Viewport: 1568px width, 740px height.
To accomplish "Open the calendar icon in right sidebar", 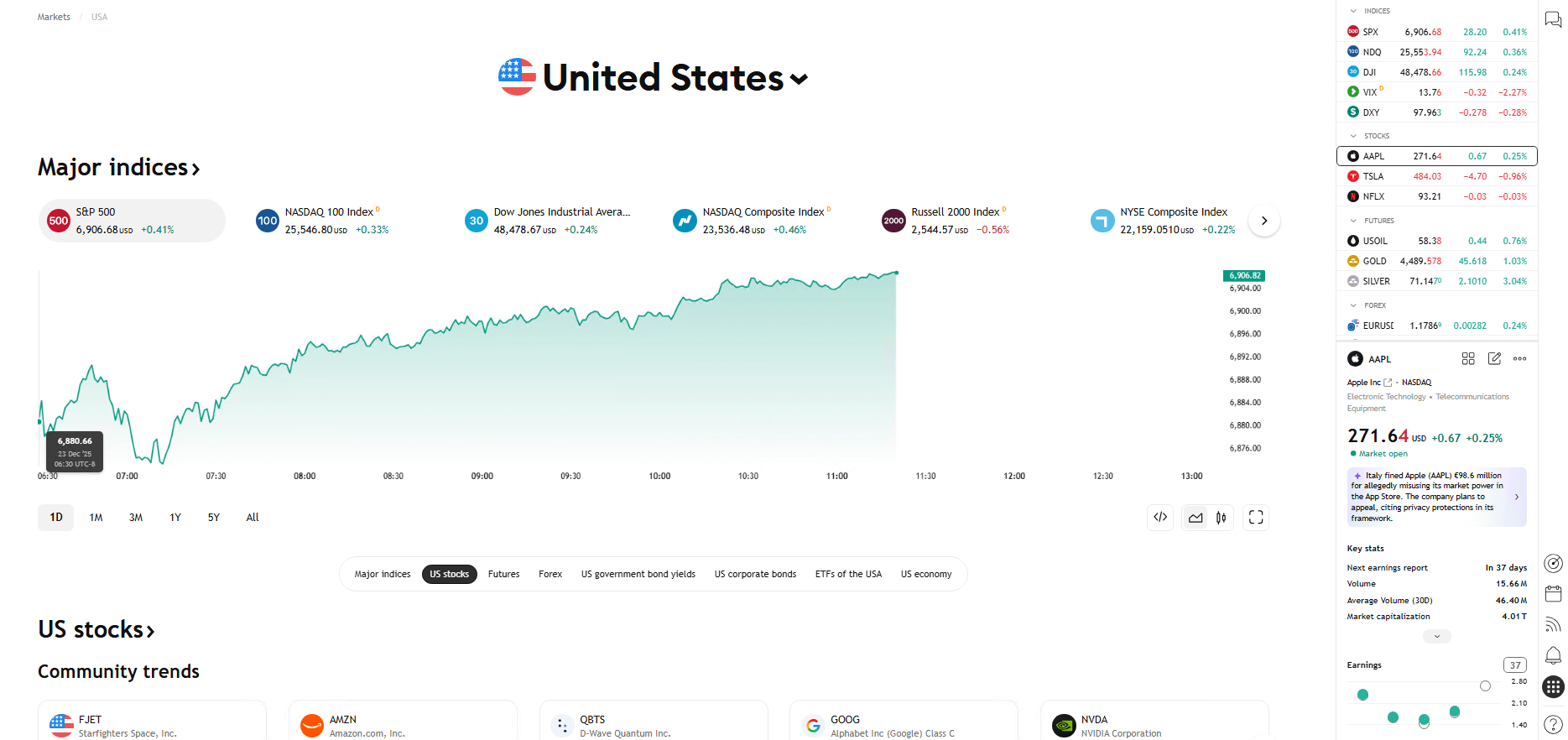I will [x=1553, y=594].
